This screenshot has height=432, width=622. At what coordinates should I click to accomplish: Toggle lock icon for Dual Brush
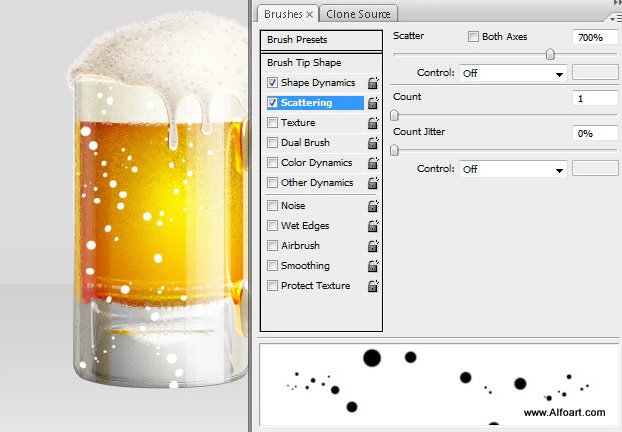pos(372,142)
